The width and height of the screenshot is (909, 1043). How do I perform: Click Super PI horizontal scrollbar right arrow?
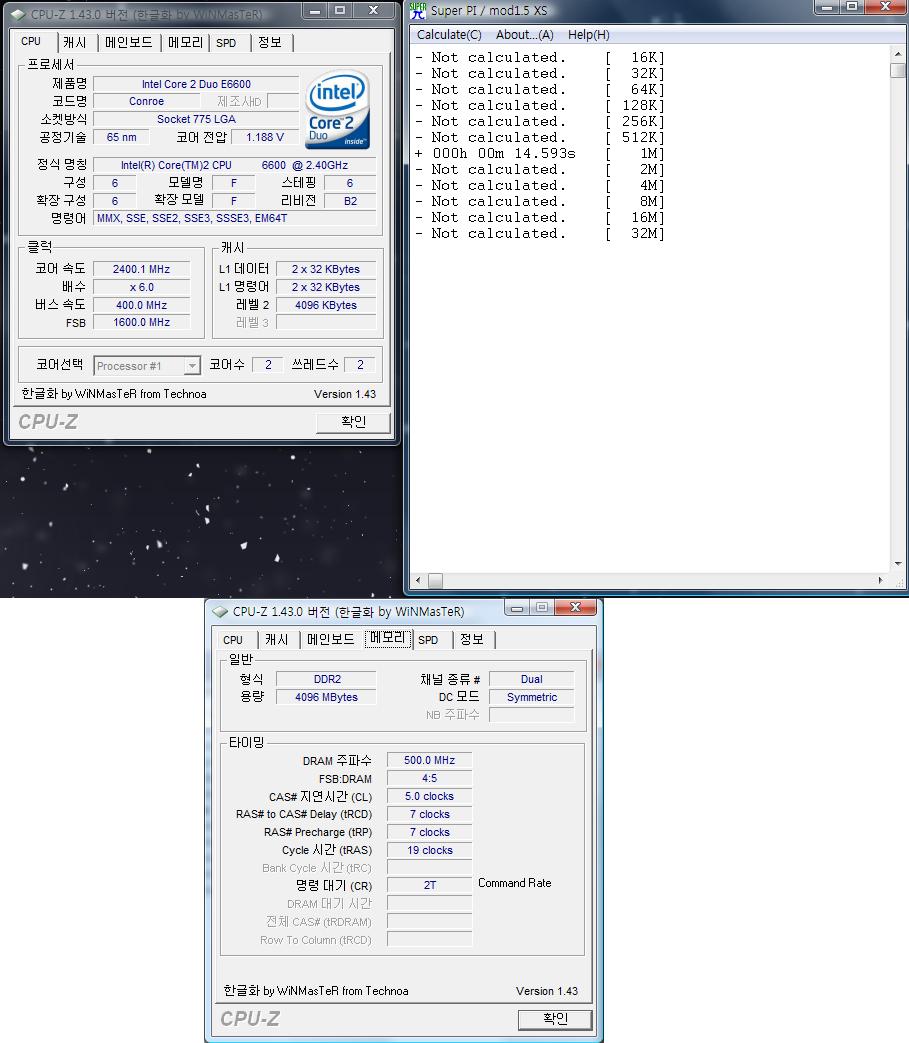tap(880, 581)
